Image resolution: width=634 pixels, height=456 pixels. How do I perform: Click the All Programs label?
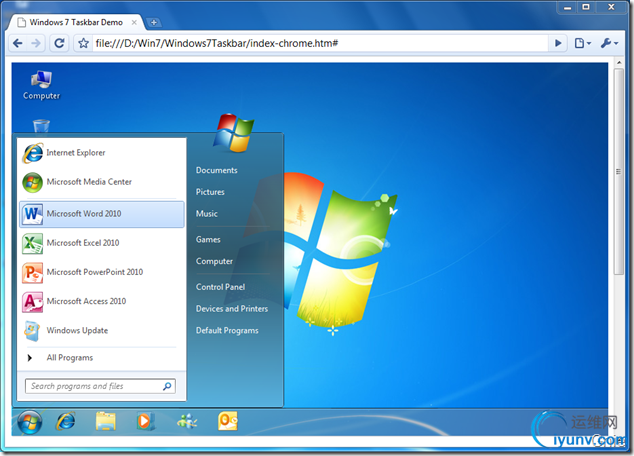70,358
